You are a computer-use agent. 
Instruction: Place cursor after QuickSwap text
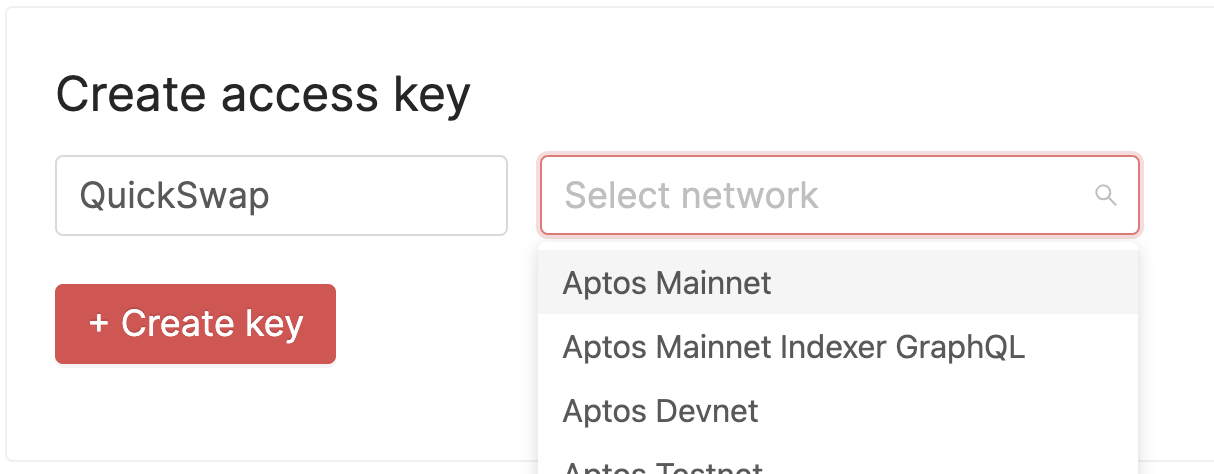click(x=273, y=195)
